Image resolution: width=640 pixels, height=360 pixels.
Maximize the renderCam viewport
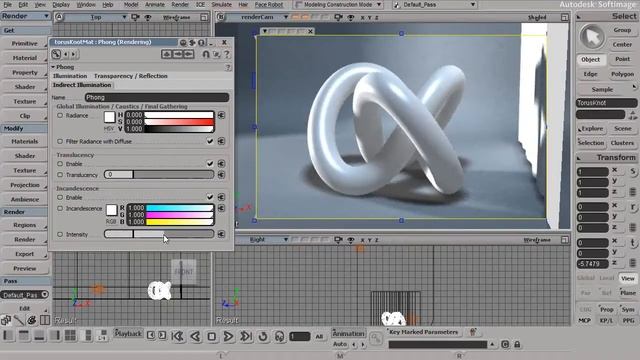(564, 17)
